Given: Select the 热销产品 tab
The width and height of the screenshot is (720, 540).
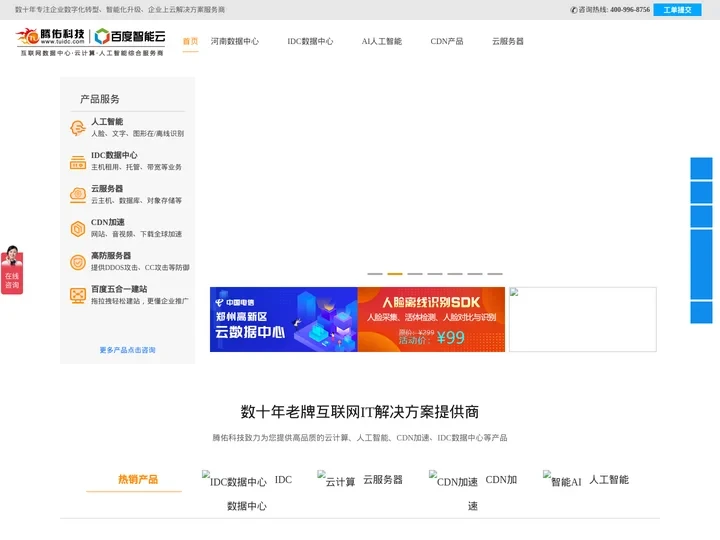Looking at the screenshot, I should (138, 479).
